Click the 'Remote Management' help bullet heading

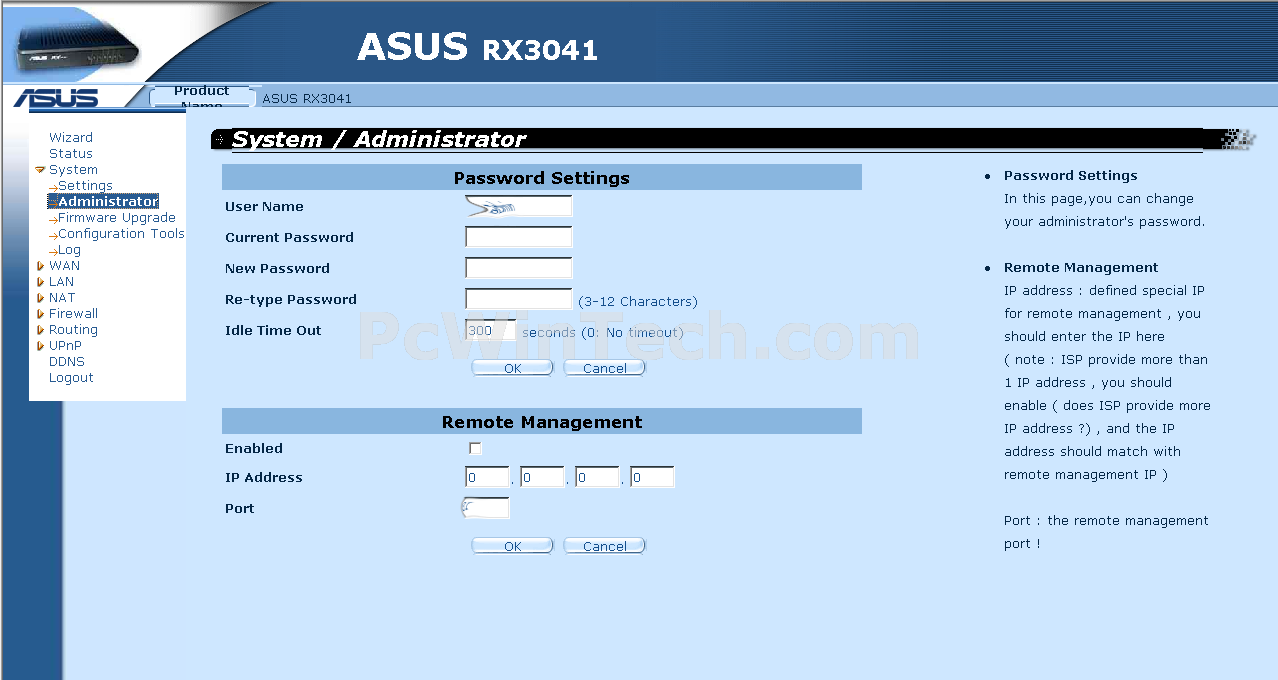pos(1081,268)
